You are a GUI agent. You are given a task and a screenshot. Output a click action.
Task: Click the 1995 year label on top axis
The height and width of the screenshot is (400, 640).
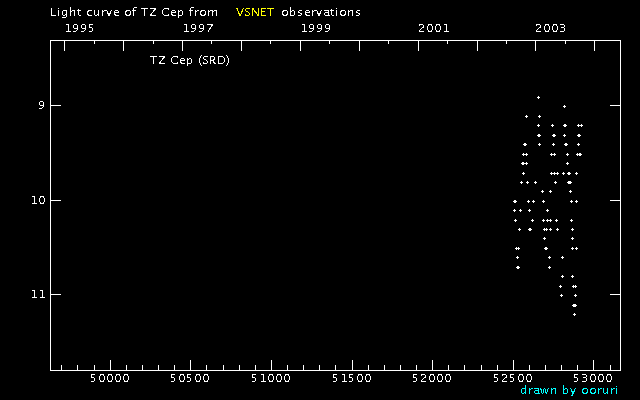click(x=80, y=28)
